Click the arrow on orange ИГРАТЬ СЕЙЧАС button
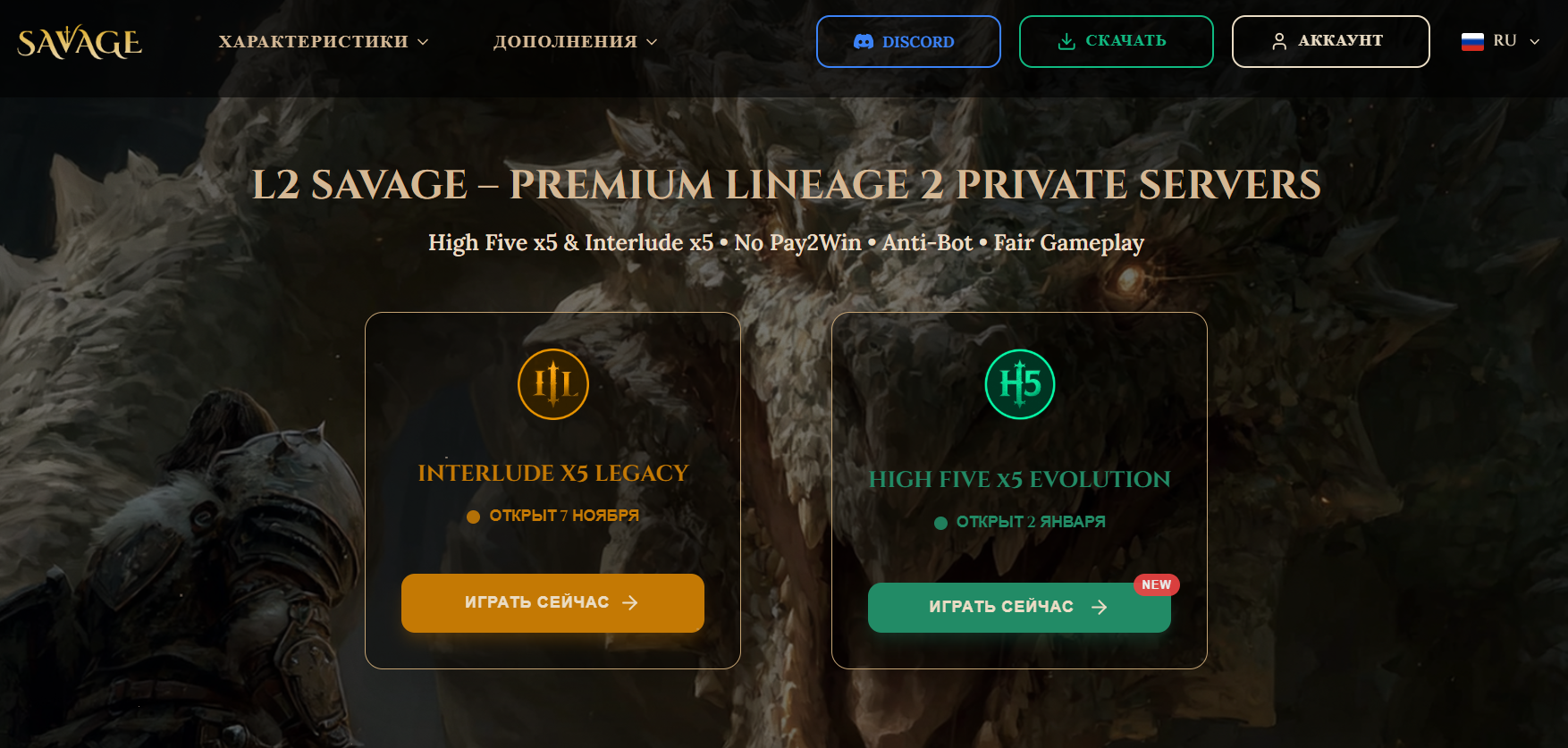 (630, 603)
